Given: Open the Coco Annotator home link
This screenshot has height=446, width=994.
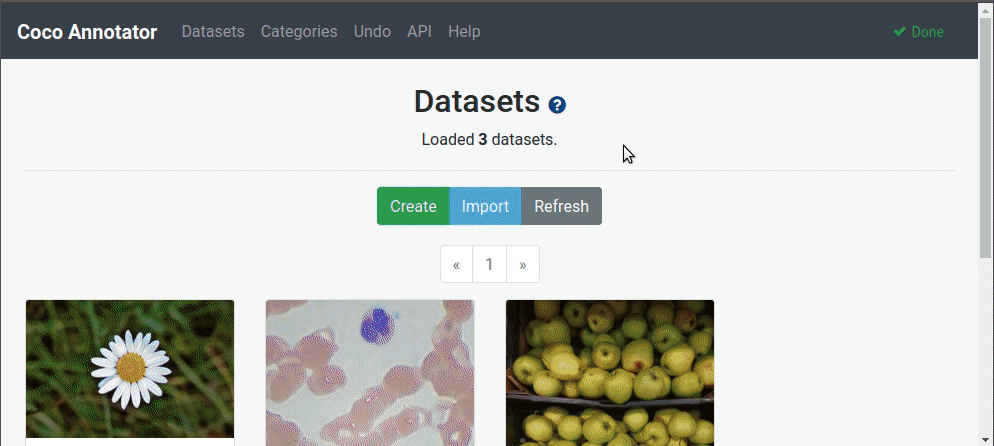Looking at the screenshot, I should pos(87,32).
